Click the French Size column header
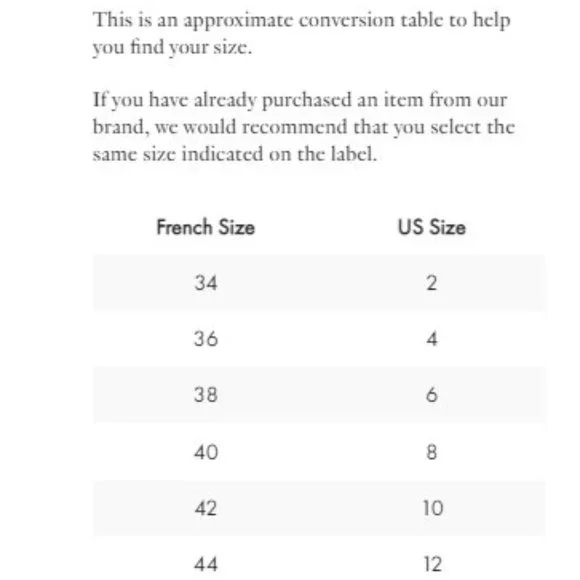580x580 pixels. click(206, 227)
